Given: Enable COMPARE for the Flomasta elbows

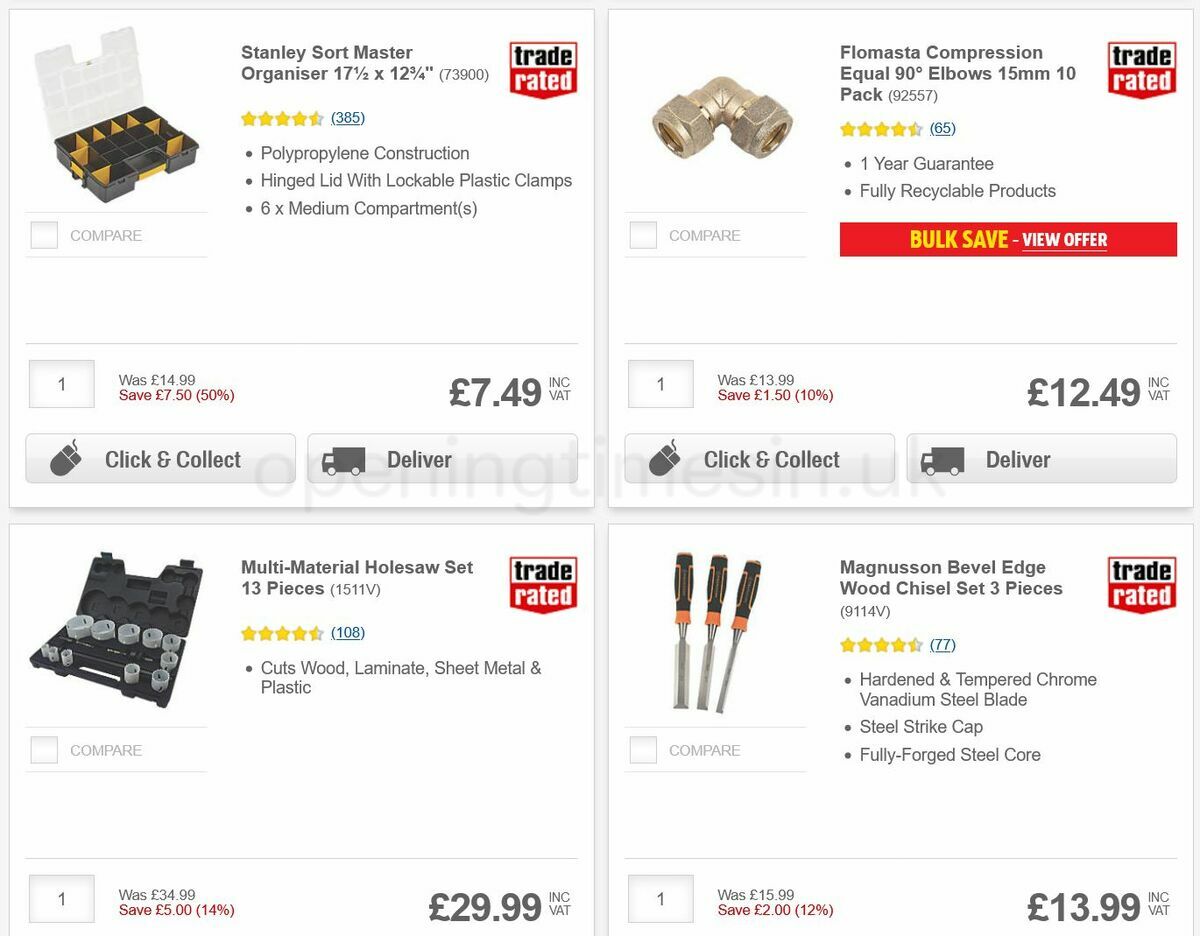Looking at the screenshot, I should pyautogui.click(x=642, y=234).
